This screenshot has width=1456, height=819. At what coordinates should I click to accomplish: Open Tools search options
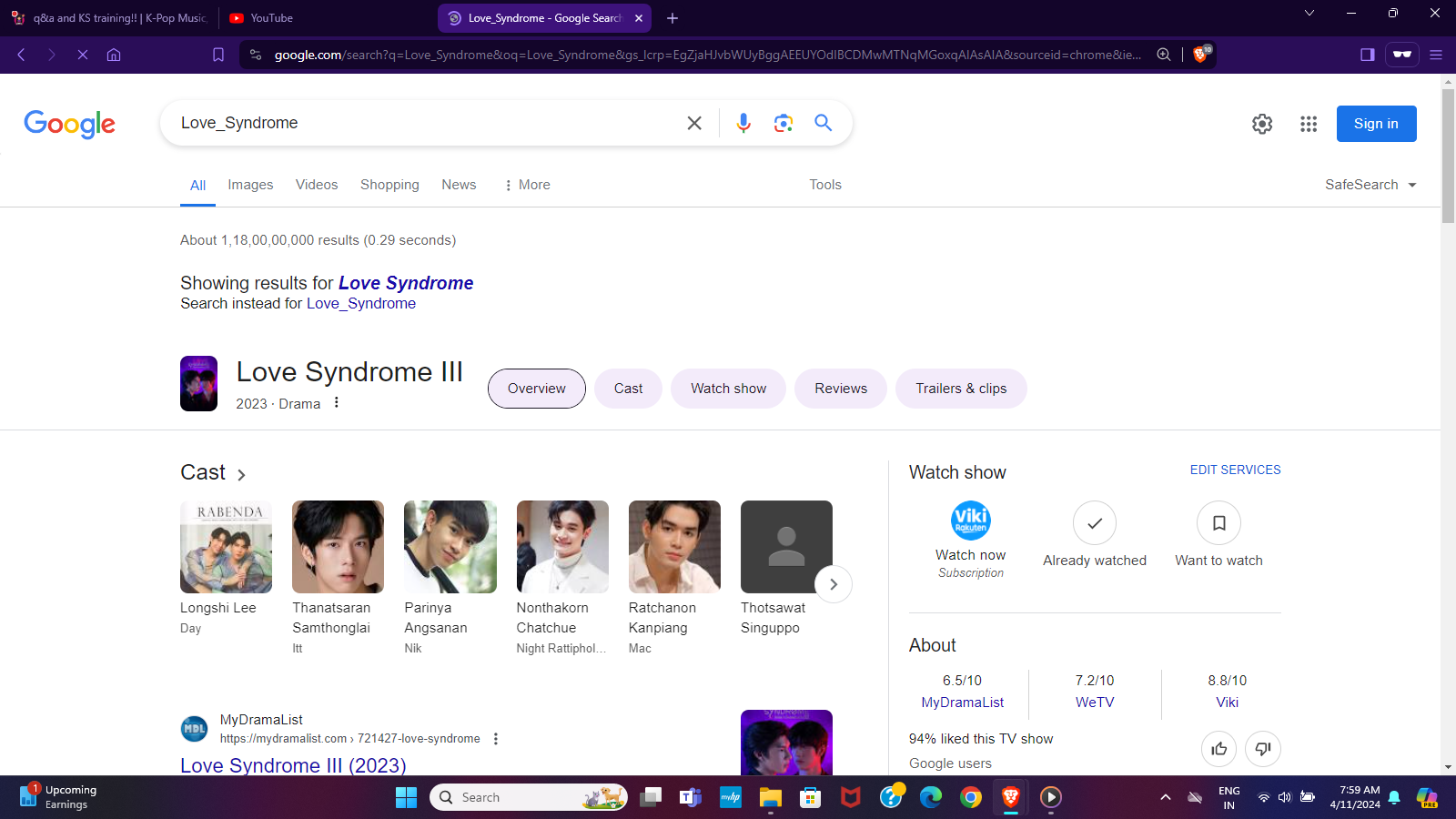[x=825, y=185]
